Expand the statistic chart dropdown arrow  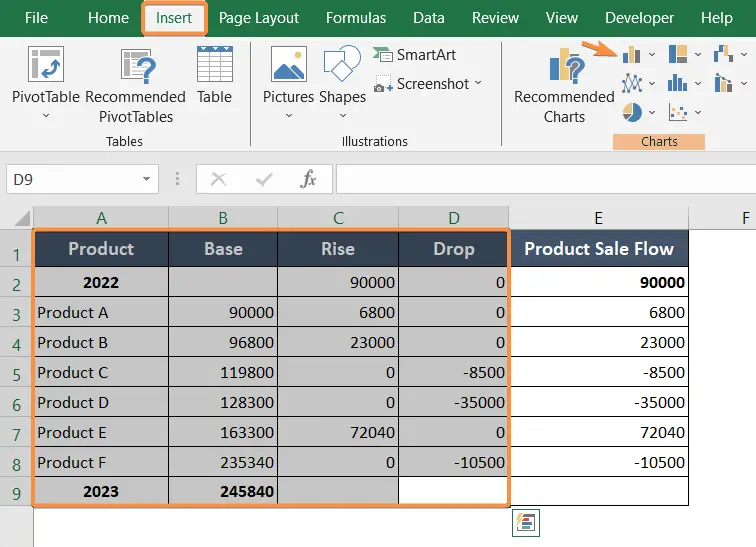tap(698, 83)
